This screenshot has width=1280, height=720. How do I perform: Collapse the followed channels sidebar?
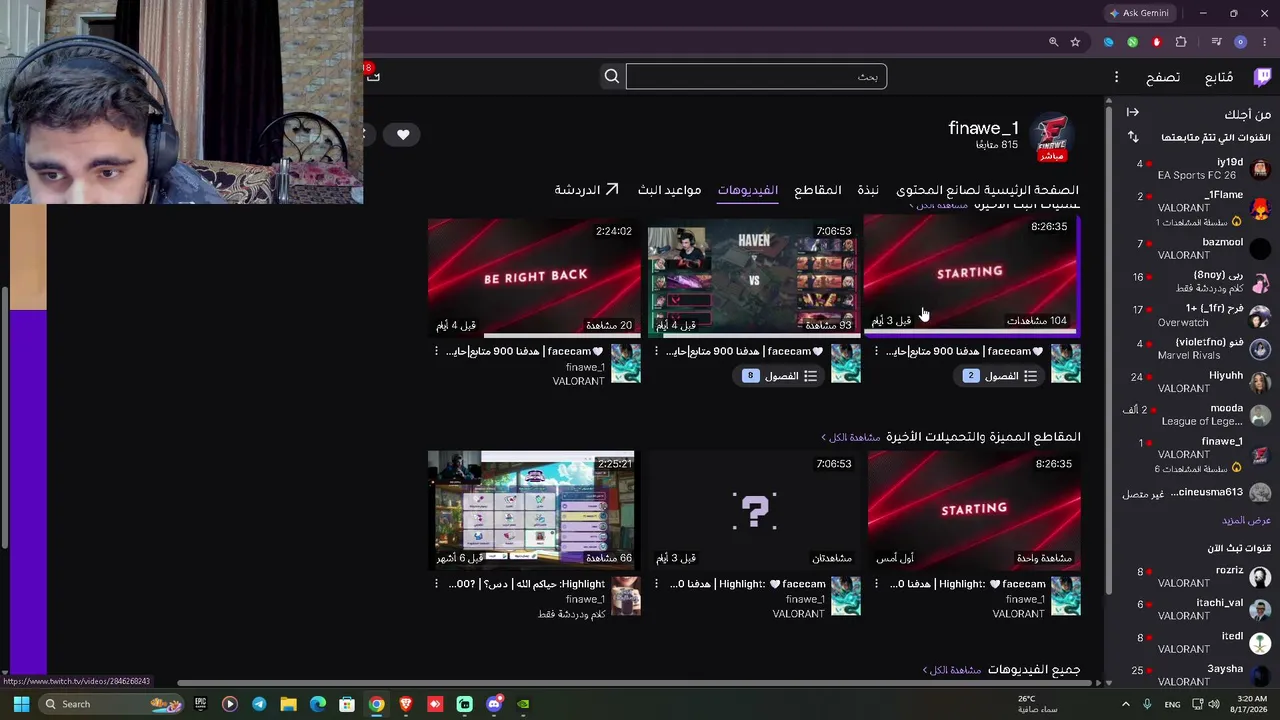[x=1133, y=113]
